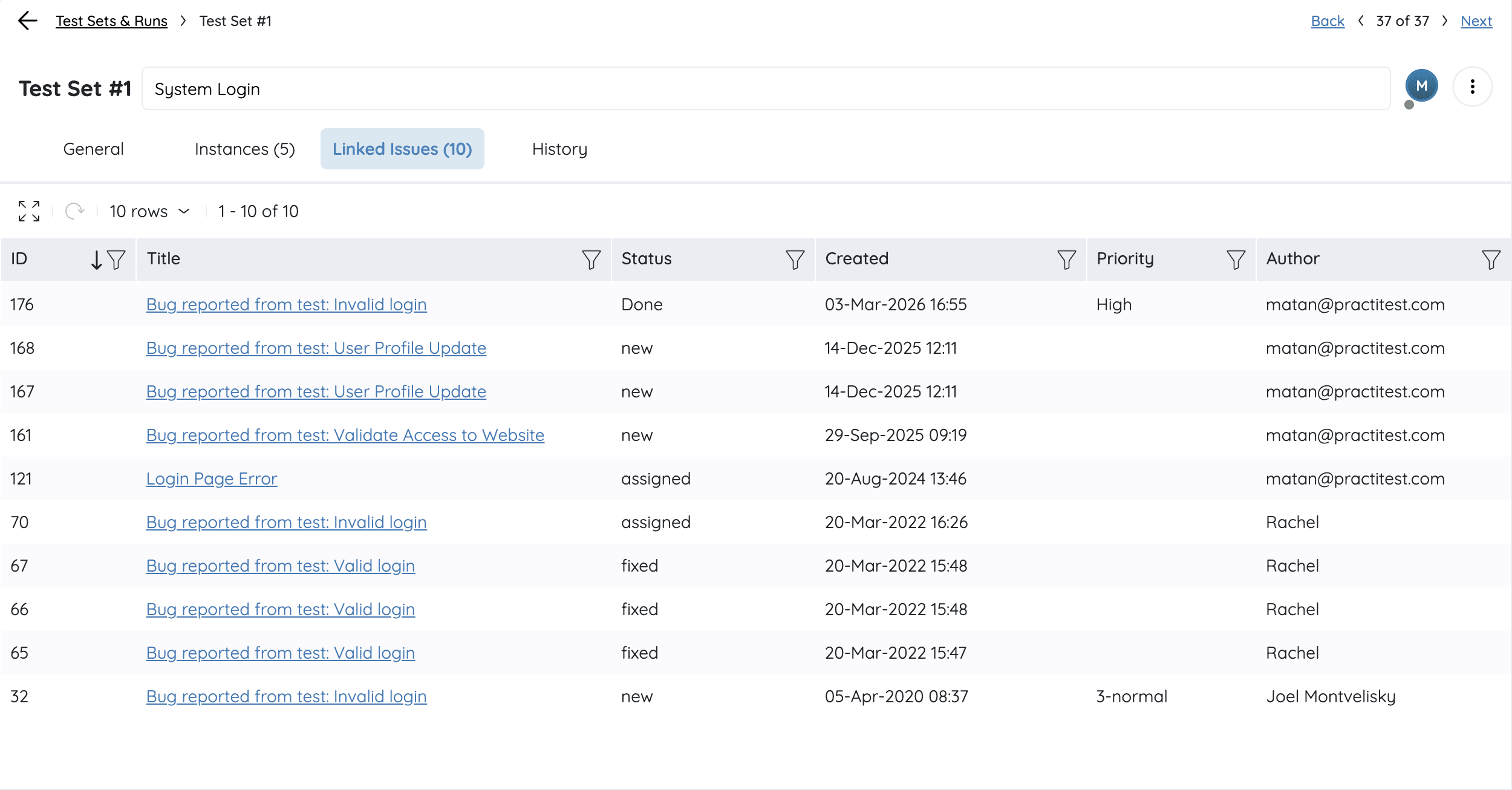
Task: Sort by ID column arrow
Action: [96, 260]
